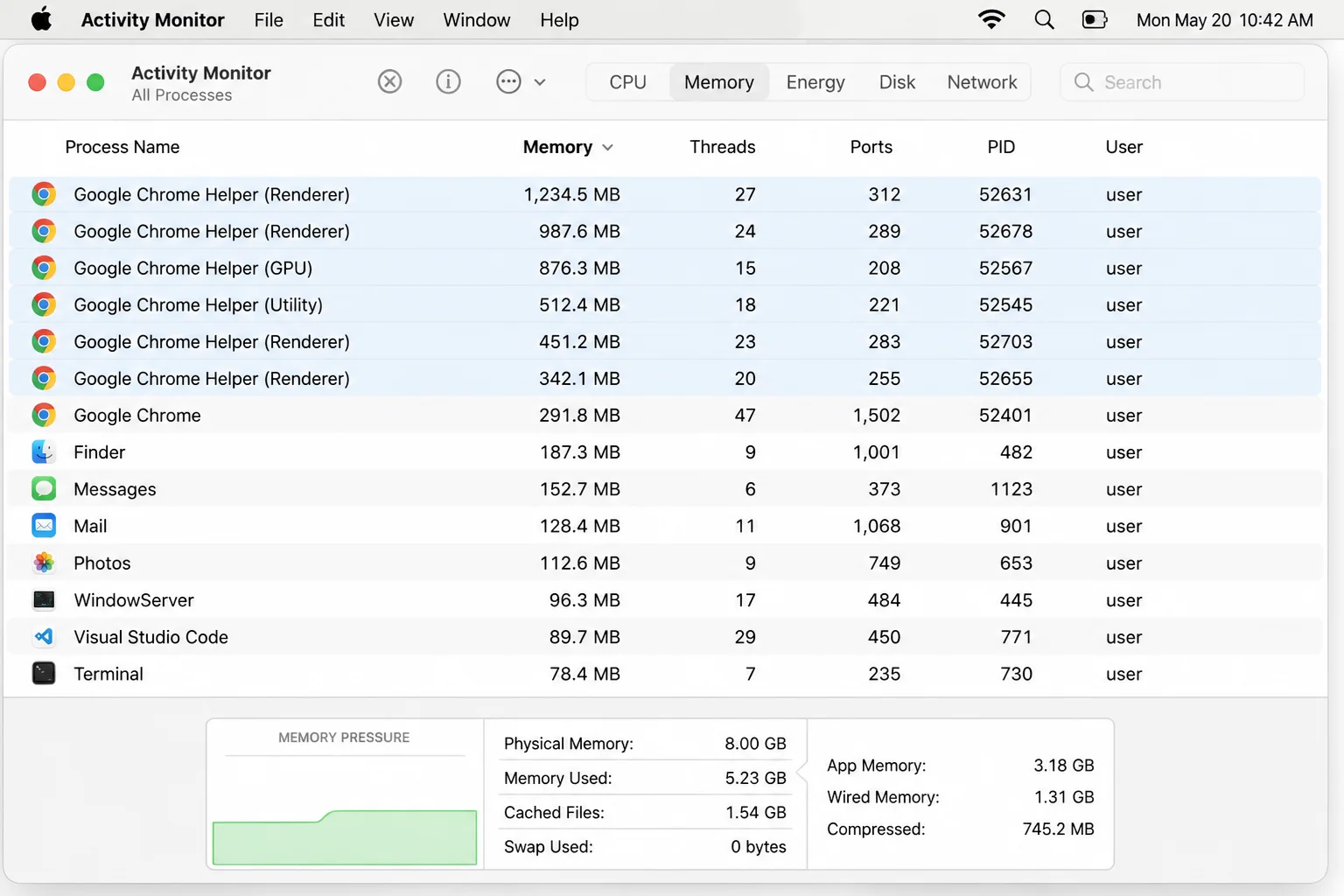The width and height of the screenshot is (1344, 896).
Task: Open the Edit menu
Action: [328, 20]
